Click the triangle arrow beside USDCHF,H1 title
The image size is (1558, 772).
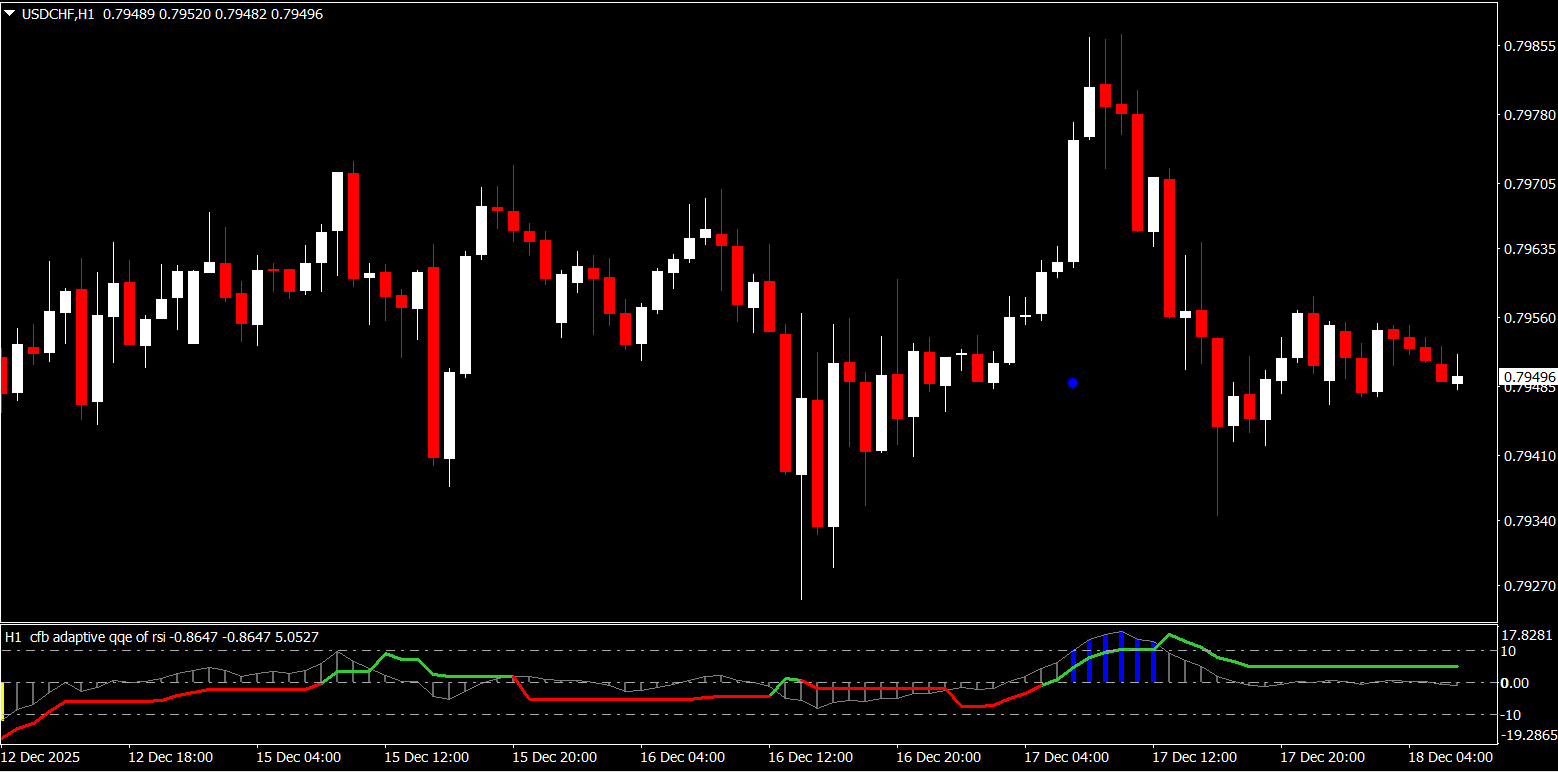(x=9, y=15)
